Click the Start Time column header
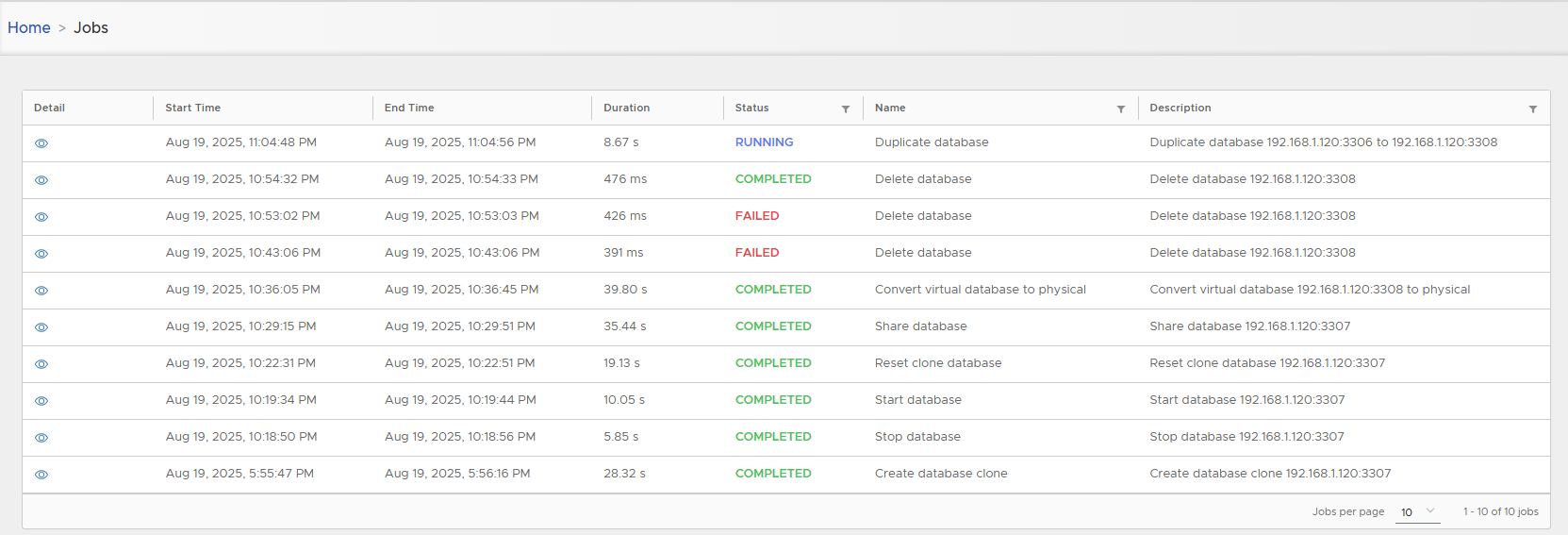The image size is (1568, 535). (x=193, y=108)
